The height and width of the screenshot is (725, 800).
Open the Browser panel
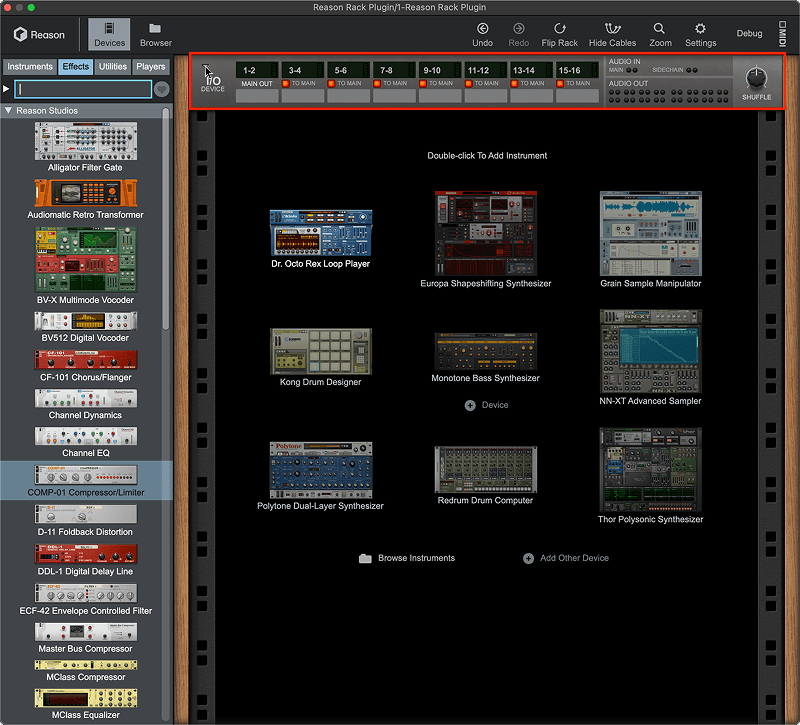point(156,35)
